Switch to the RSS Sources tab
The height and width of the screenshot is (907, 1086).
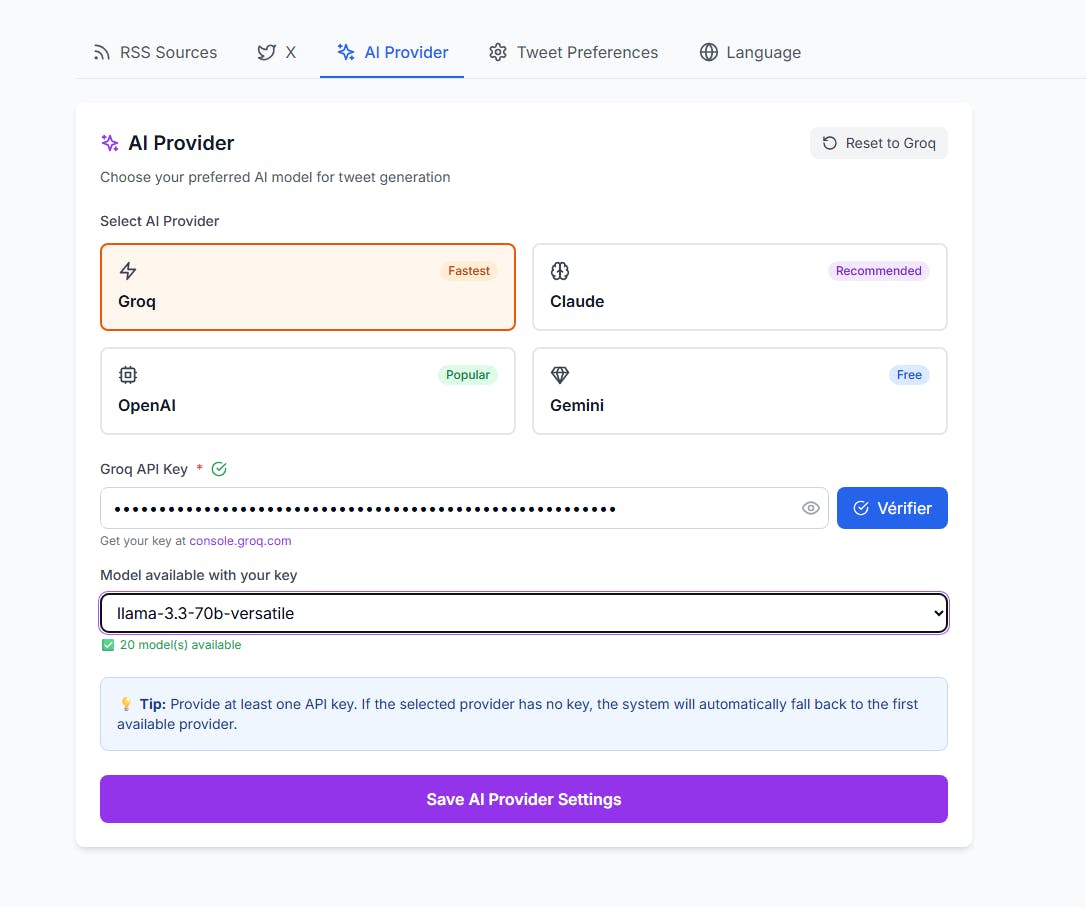pyautogui.click(x=155, y=52)
